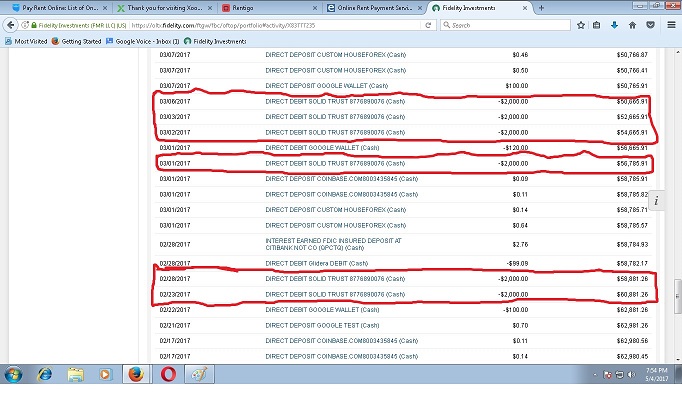Screen dimensions: 682x402
Task: Open the Pocket icon in the toolbar
Action: [650, 25]
